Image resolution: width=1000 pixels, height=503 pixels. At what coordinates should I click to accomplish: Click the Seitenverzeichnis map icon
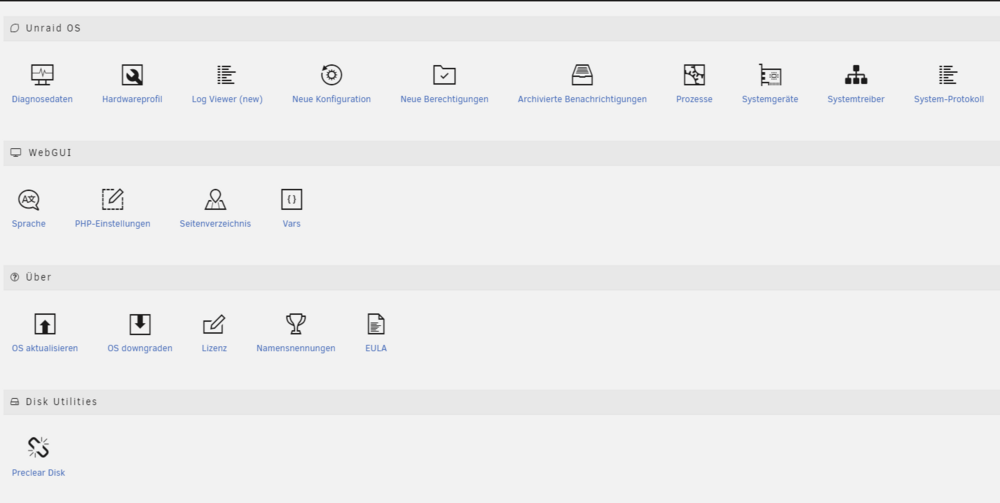215,199
